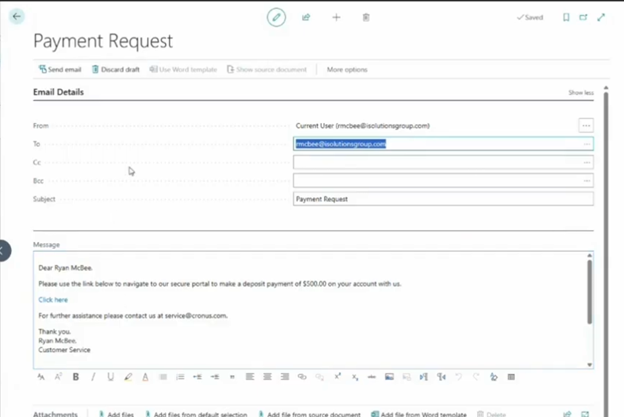Click the page vertical scrollbar
Viewport: 624px width, 417px height.
pos(606,255)
